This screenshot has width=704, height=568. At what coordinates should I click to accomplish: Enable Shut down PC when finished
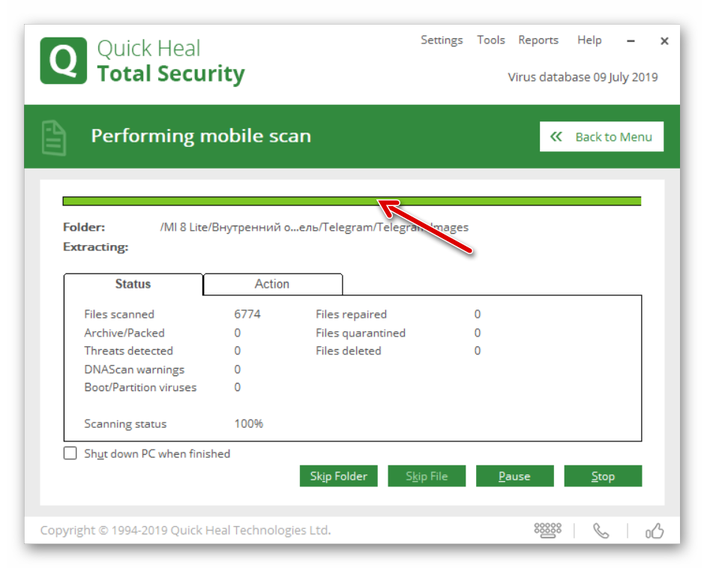(70, 453)
